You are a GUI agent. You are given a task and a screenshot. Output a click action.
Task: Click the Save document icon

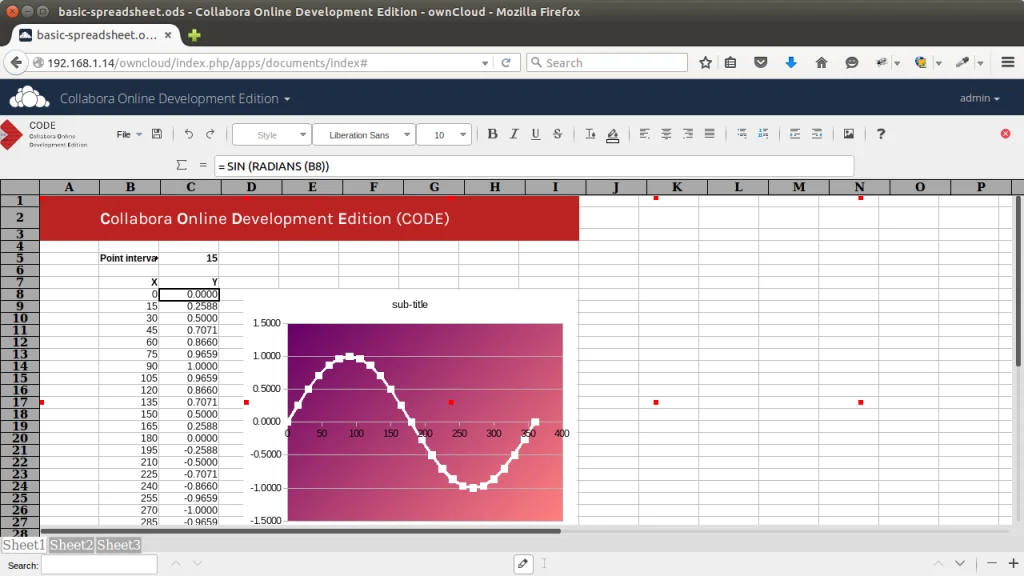click(x=156, y=134)
